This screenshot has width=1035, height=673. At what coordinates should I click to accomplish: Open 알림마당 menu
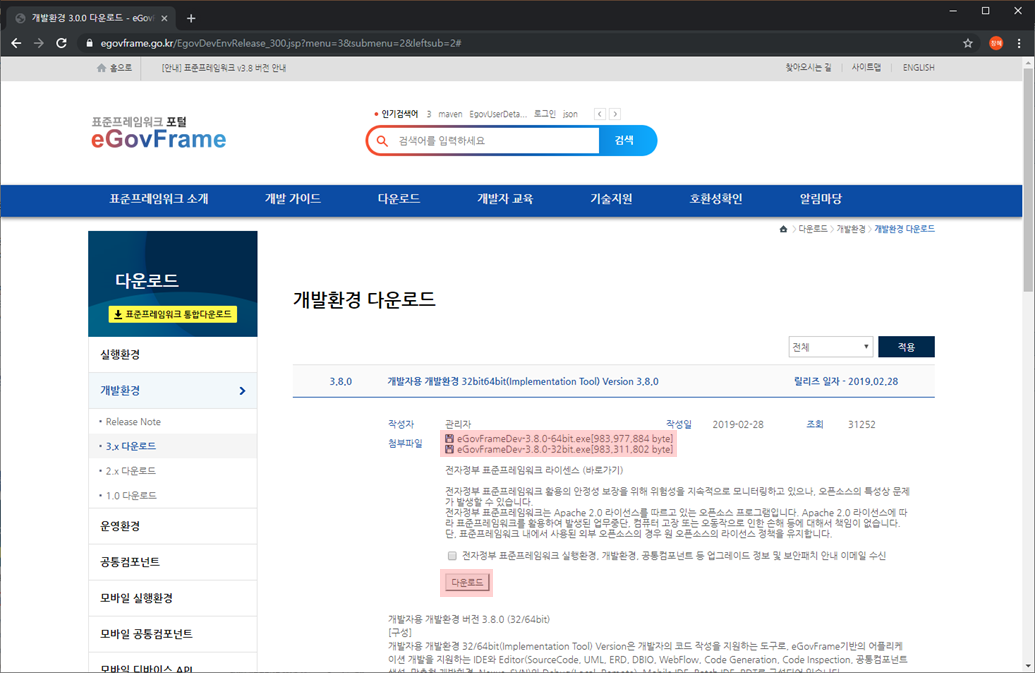click(820, 199)
